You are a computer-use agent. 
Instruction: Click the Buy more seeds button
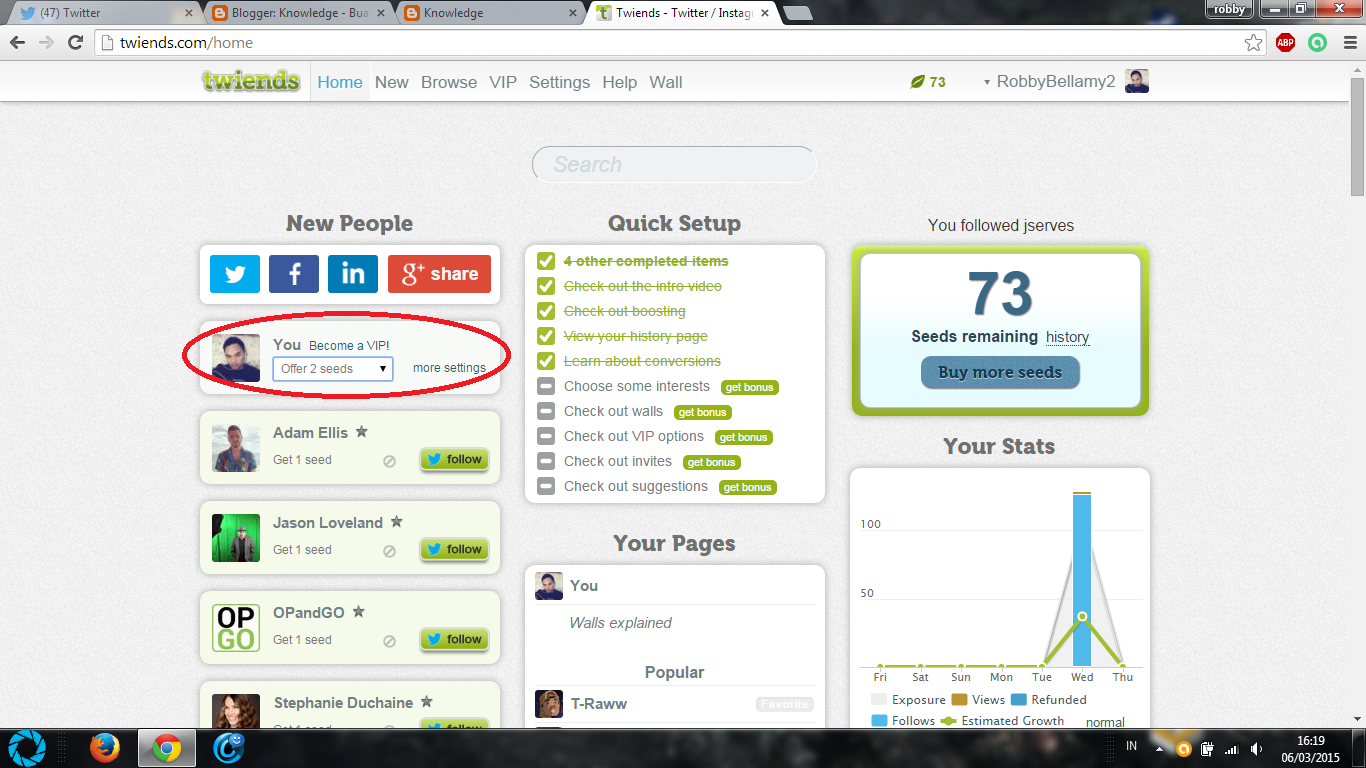click(x=1000, y=372)
